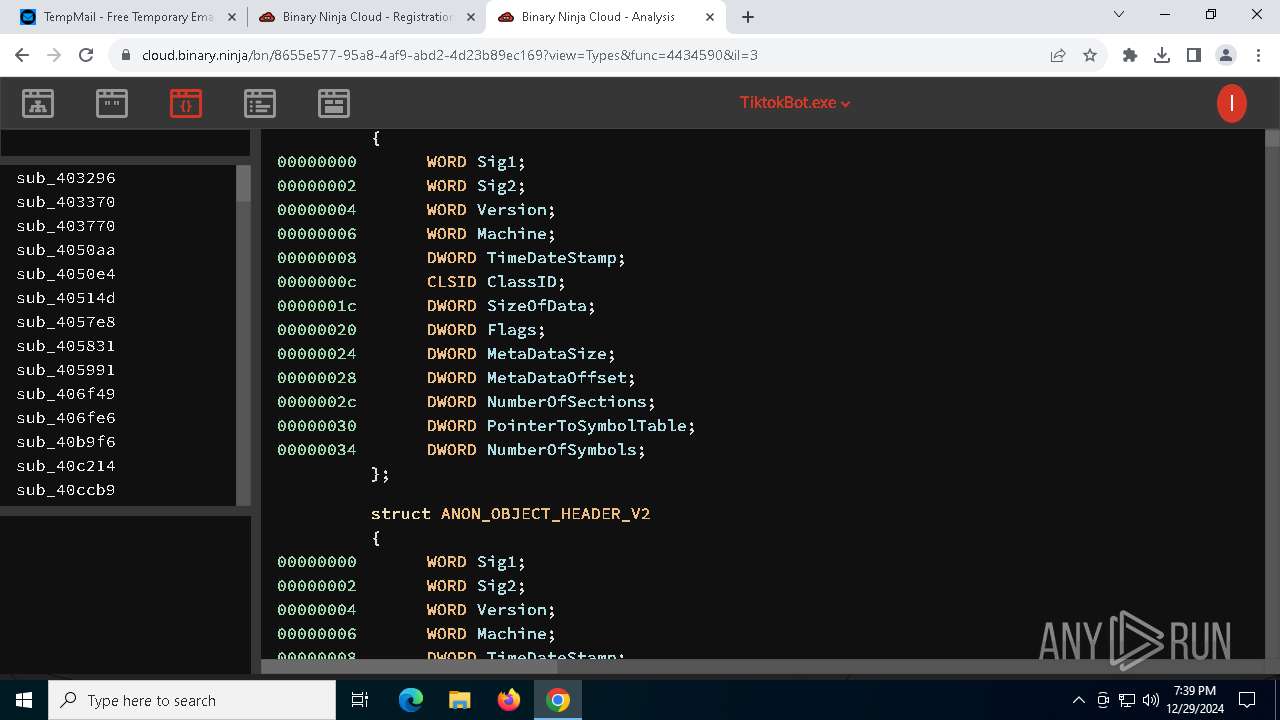Open the user avatar menu
Image resolution: width=1280 pixels, height=720 pixels.
1231,103
